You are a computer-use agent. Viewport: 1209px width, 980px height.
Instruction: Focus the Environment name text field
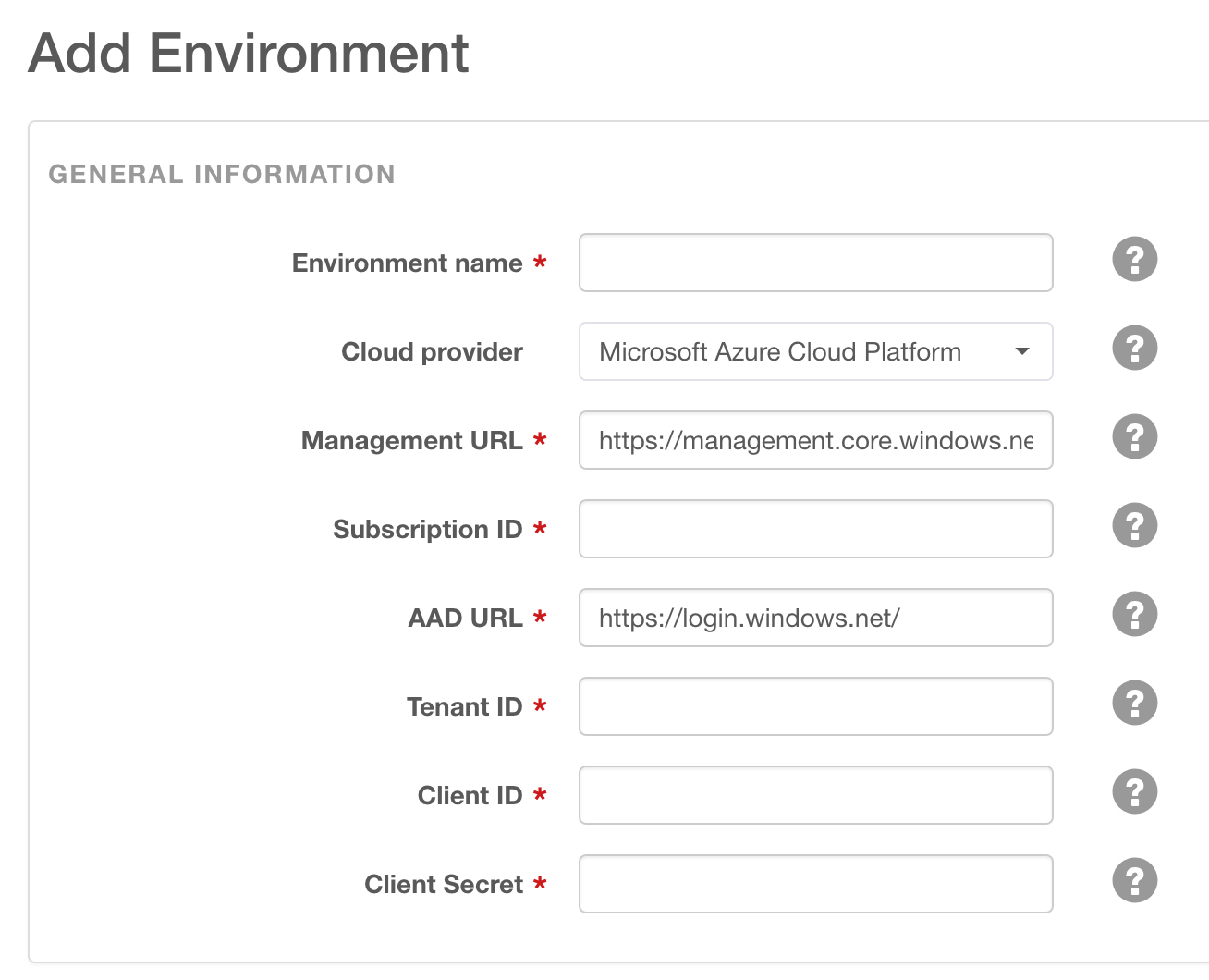[x=815, y=263]
